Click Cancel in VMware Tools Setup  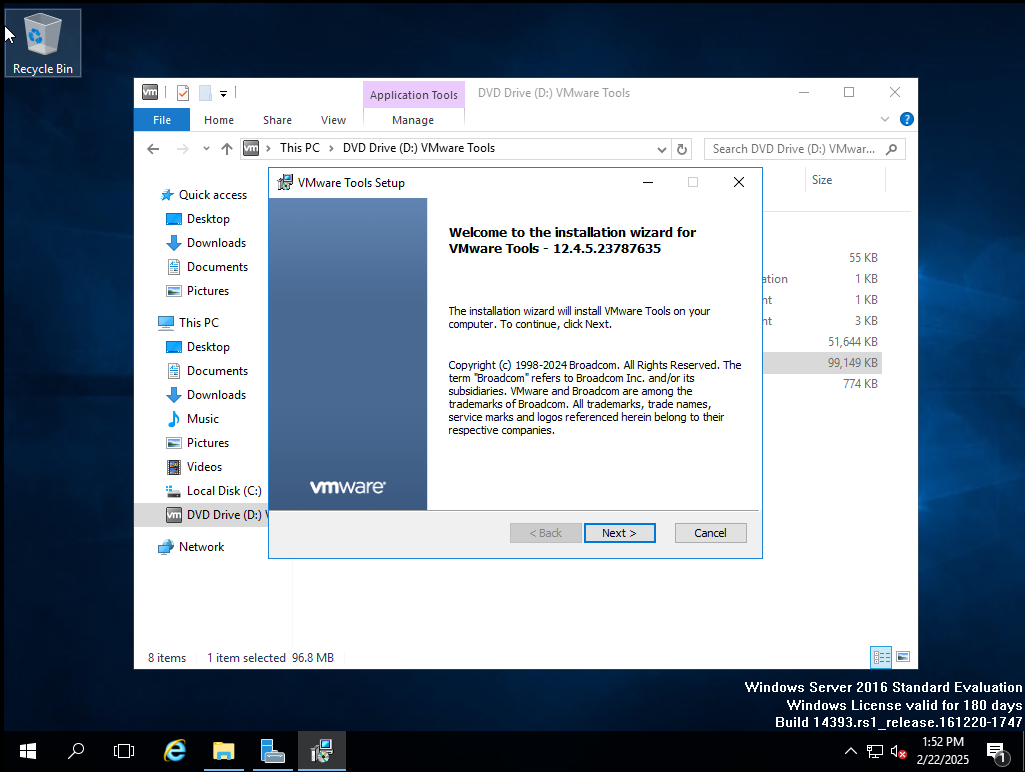tap(710, 533)
